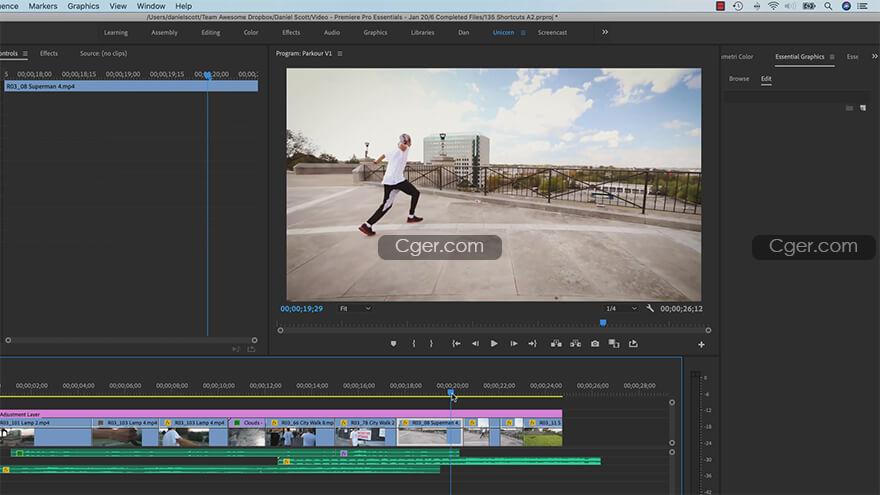Open Essential Graphics panel menu icon
880x495 pixels.
click(832, 57)
